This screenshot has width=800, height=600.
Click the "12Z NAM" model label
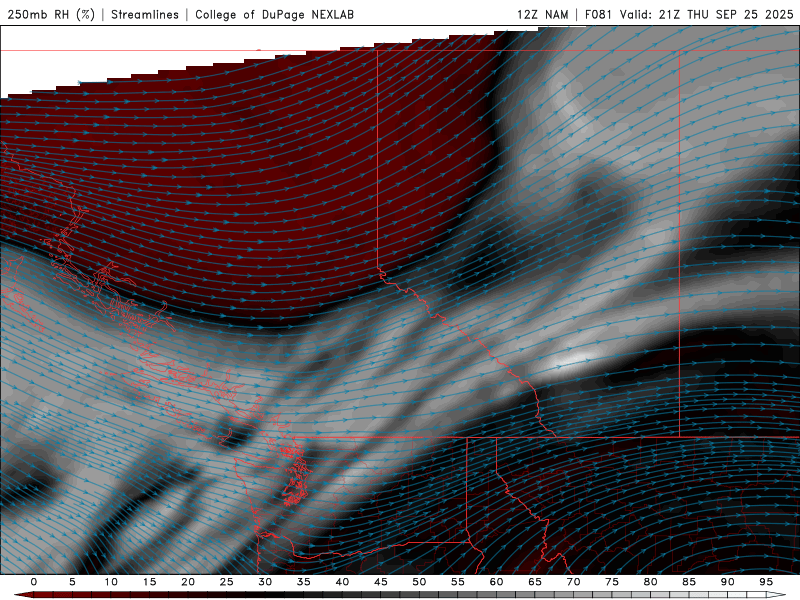[x=542, y=14]
